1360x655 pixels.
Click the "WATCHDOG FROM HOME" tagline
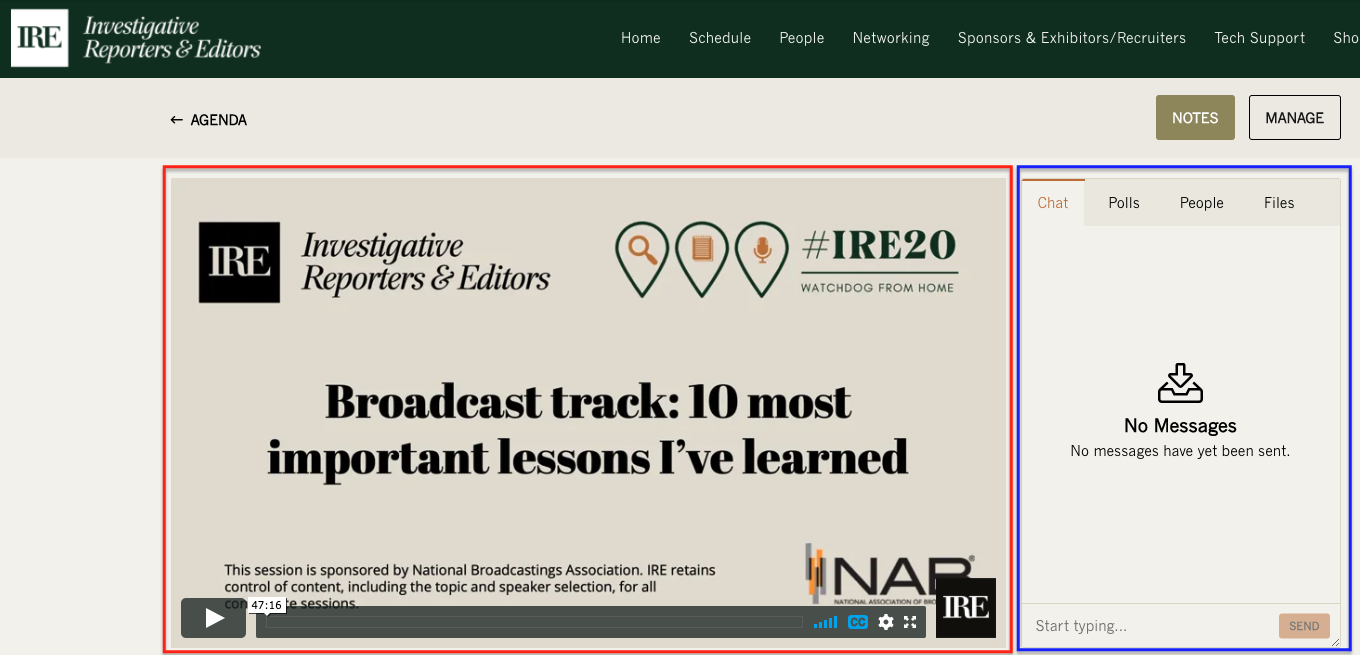click(878, 288)
